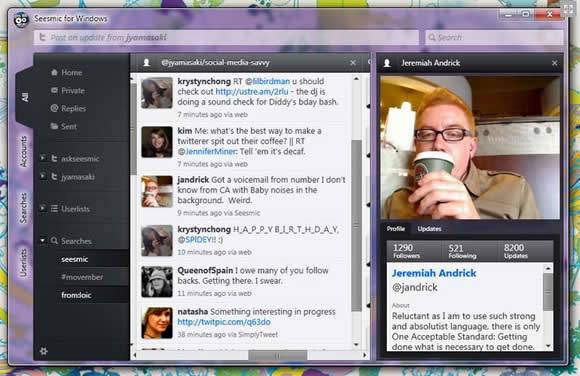
Task: Open settings gear icon
Action: pyautogui.click(x=44, y=351)
